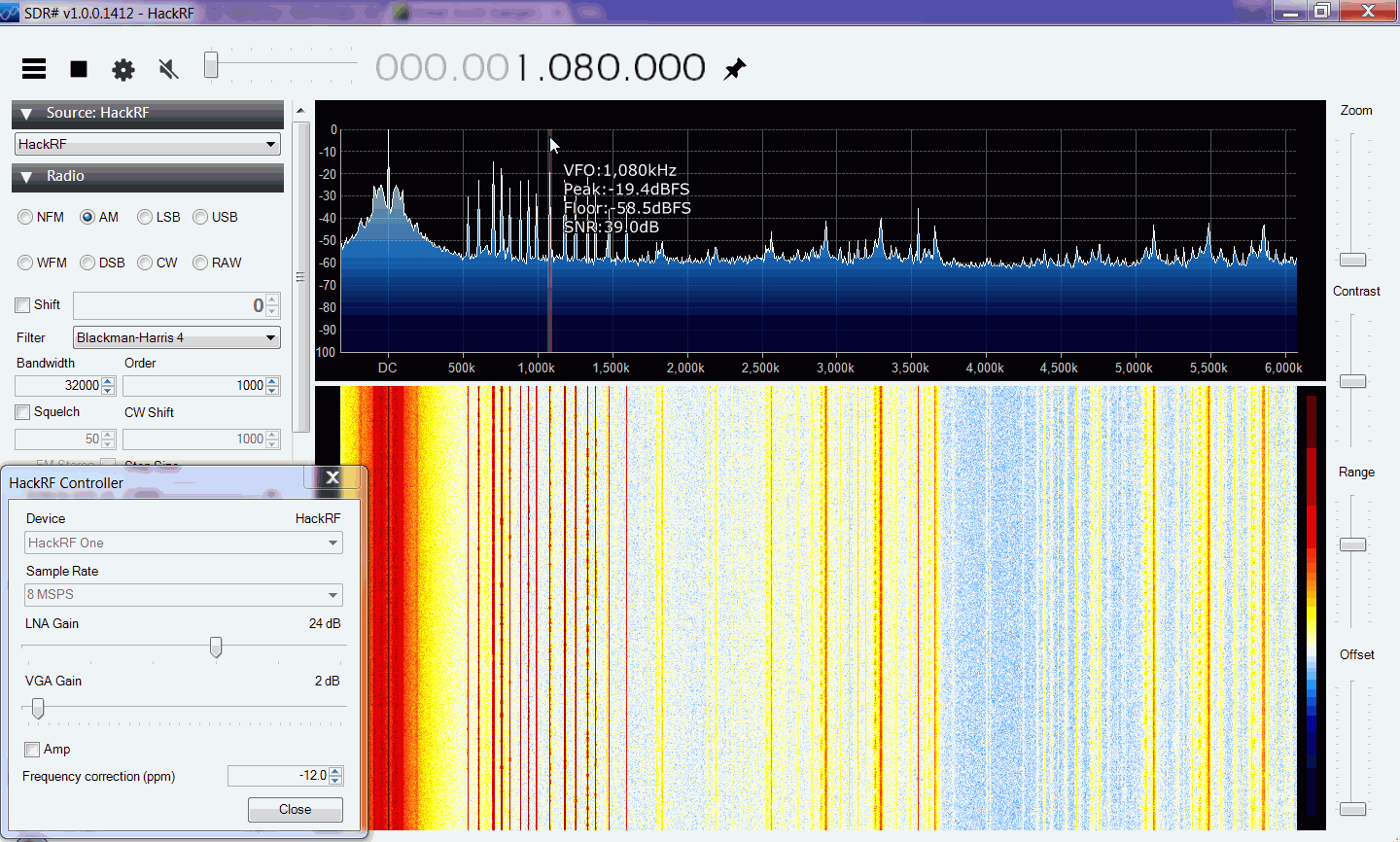Image resolution: width=1400 pixels, height=842 pixels.
Task: Increase the Bandwidth value with the up arrow
Action: pyautogui.click(x=108, y=381)
